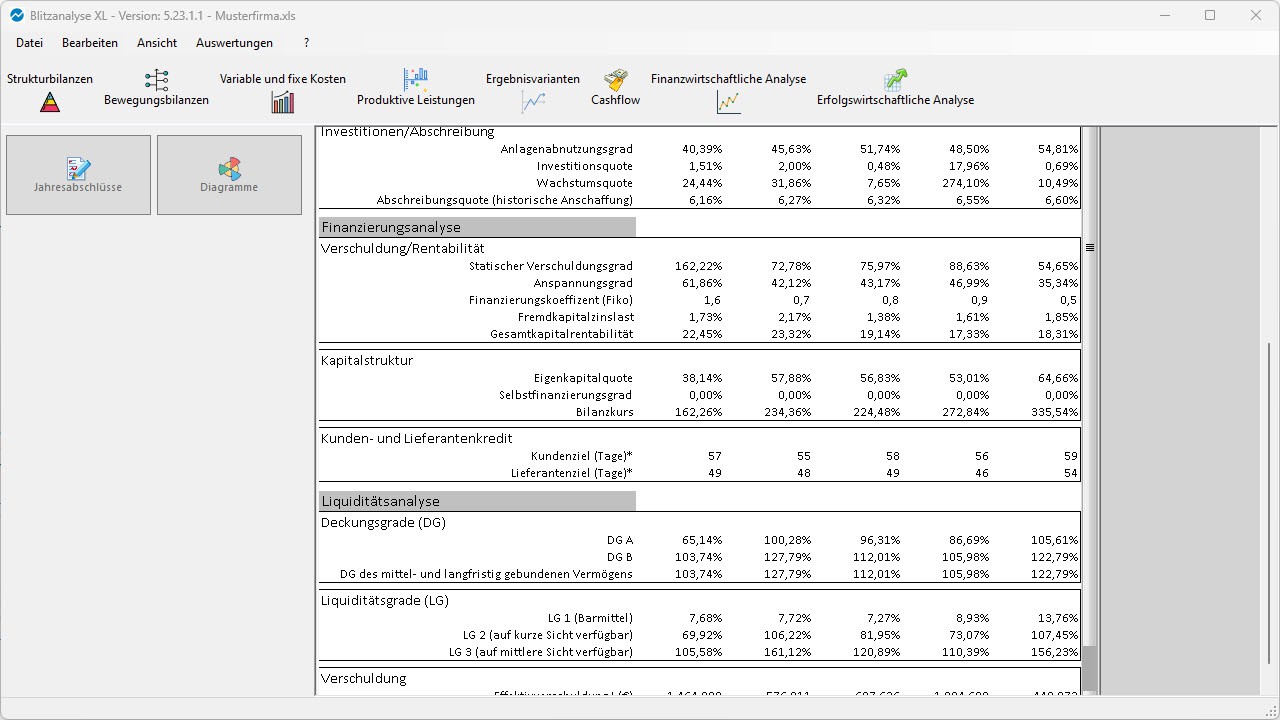
Task: Click the Kunden- und Lieferantenkredit heading
Action: click(x=416, y=438)
